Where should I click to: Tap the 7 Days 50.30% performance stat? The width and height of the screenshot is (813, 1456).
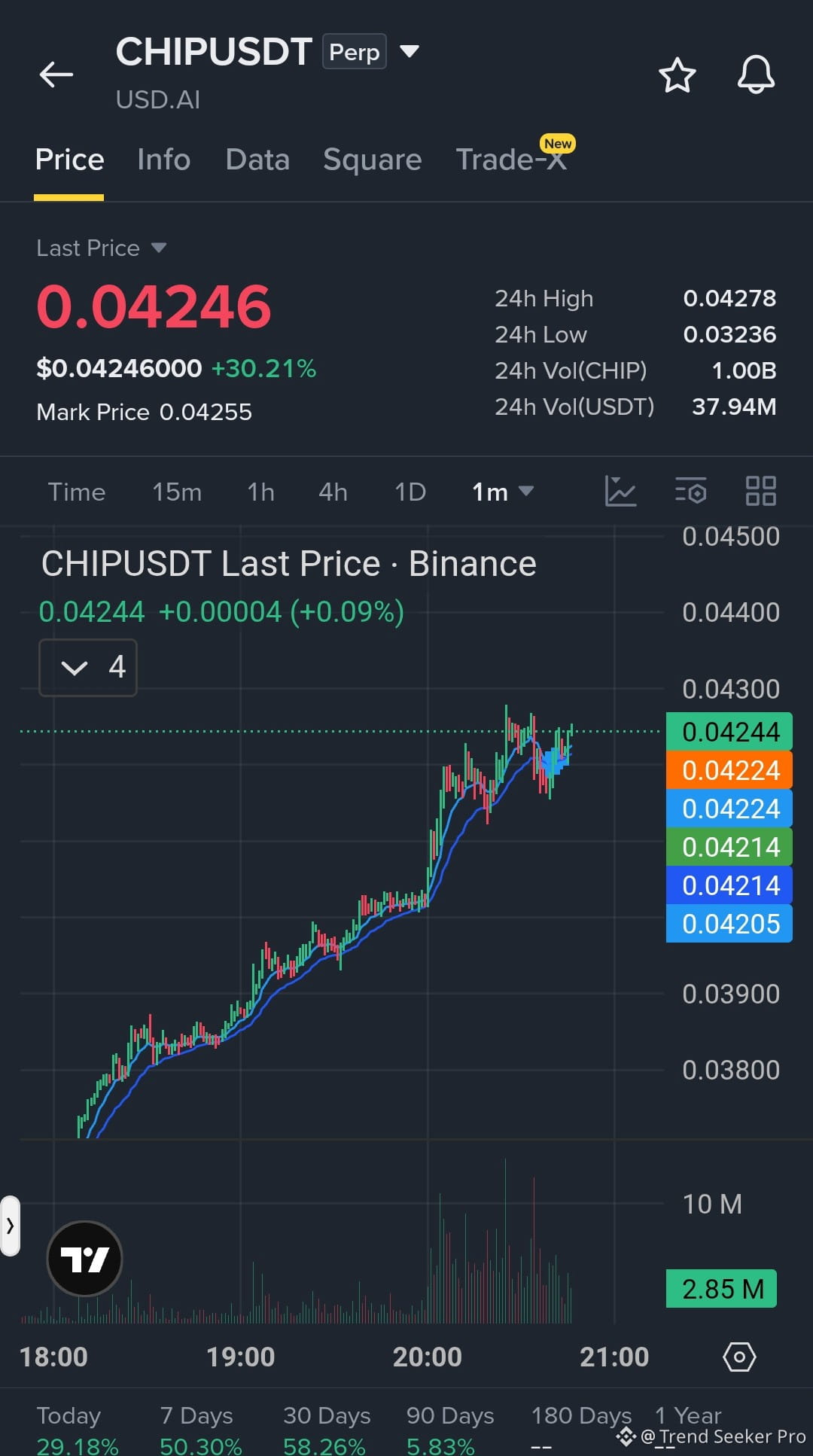coord(200,1430)
